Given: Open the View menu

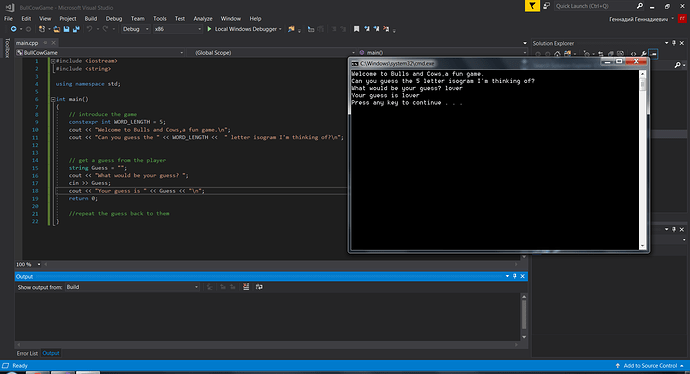Looking at the screenshot, I should tap(45, 18).
